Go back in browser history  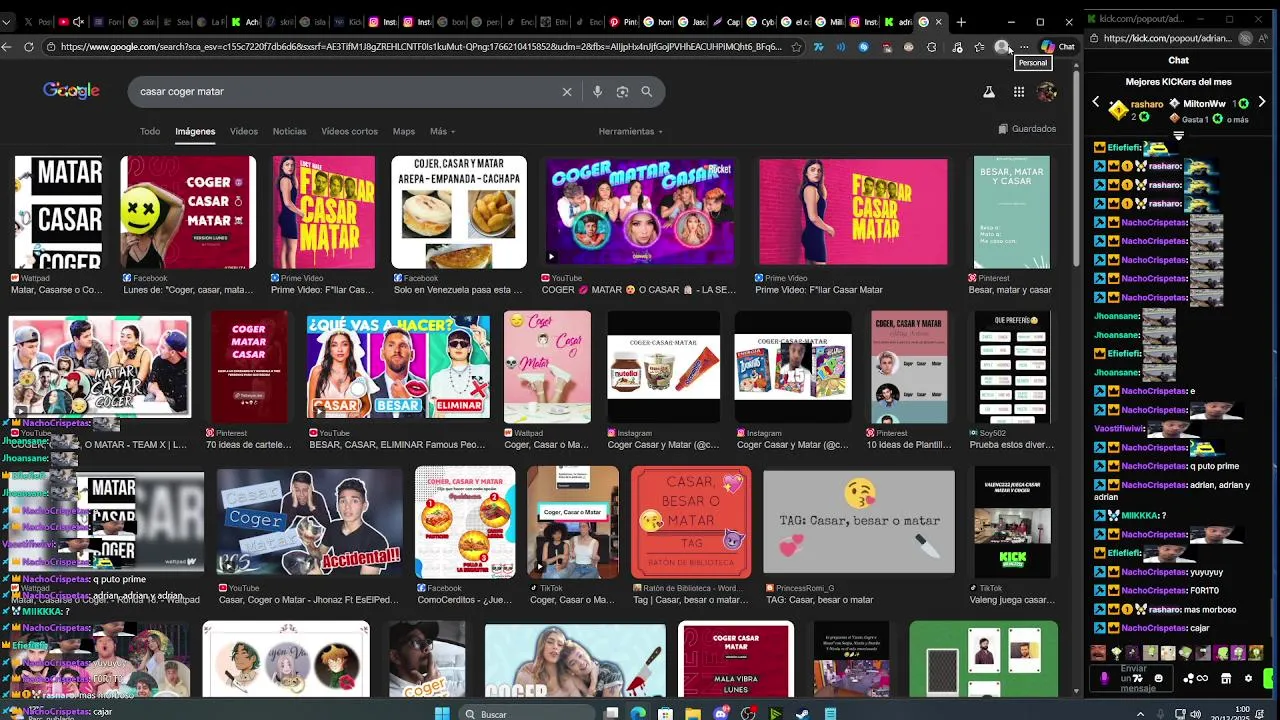click(x=7, y=47)
